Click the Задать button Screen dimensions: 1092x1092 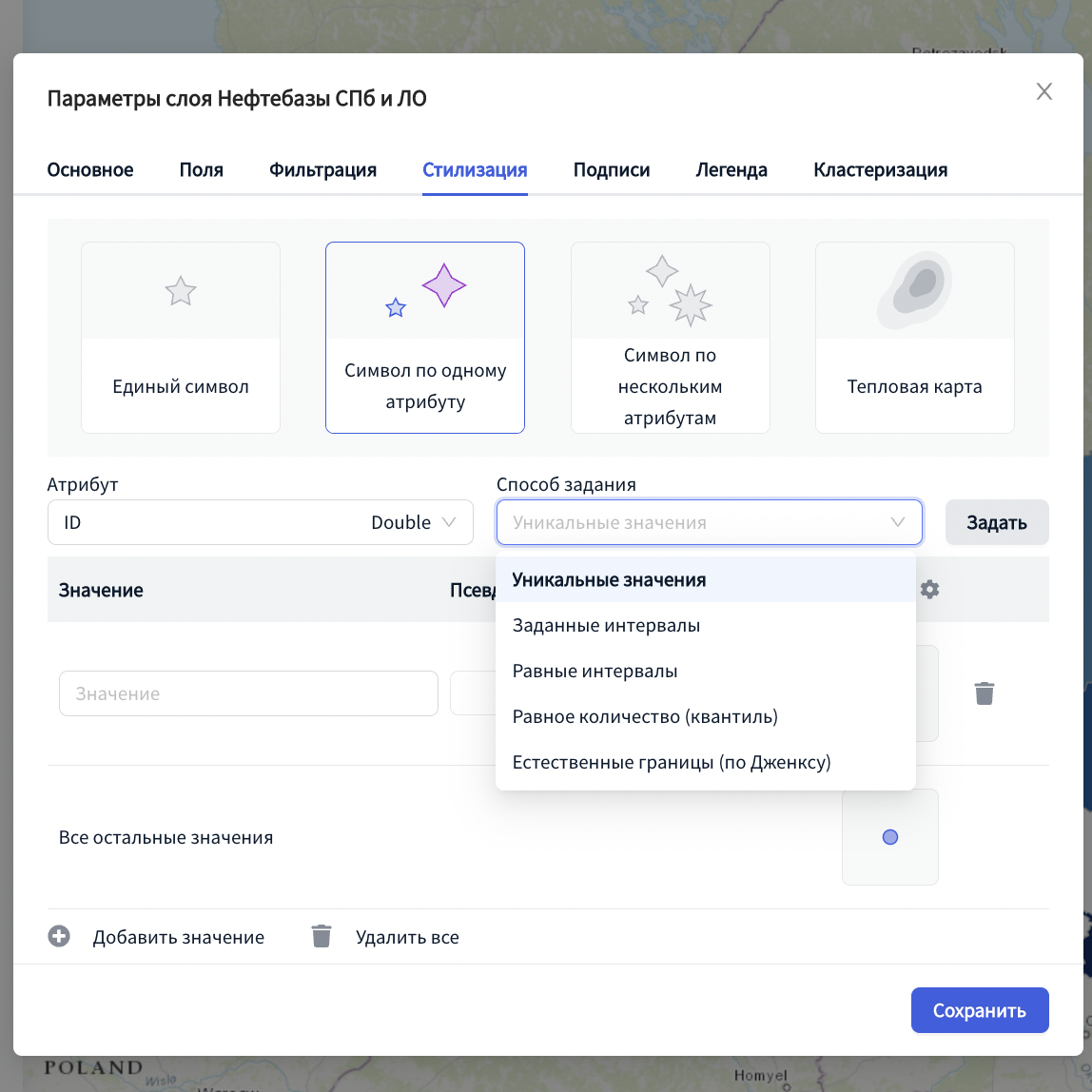point(996,522)
